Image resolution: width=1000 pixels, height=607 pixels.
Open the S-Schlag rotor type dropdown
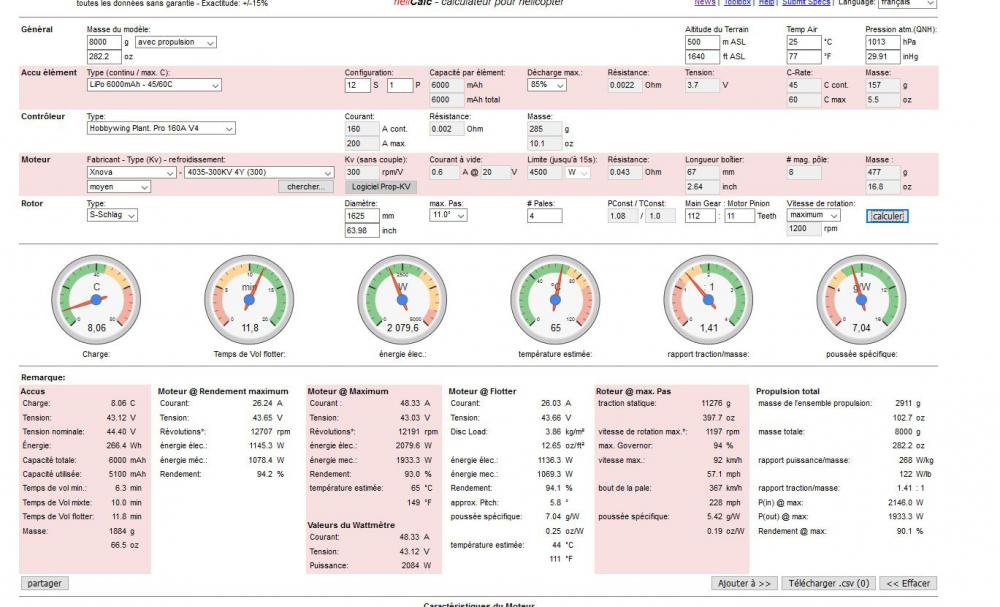pyautogui.click(x=112, y=215)
